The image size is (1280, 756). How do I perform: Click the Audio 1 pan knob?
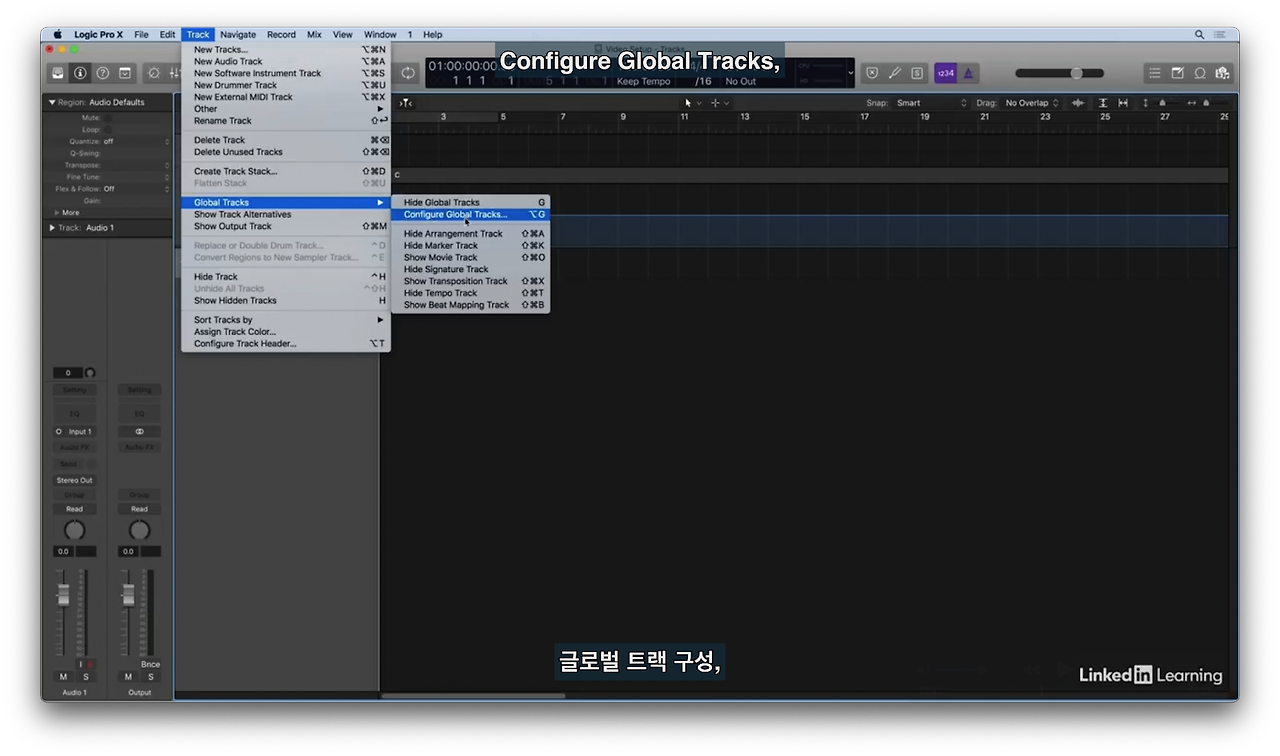tap(75, 530)
